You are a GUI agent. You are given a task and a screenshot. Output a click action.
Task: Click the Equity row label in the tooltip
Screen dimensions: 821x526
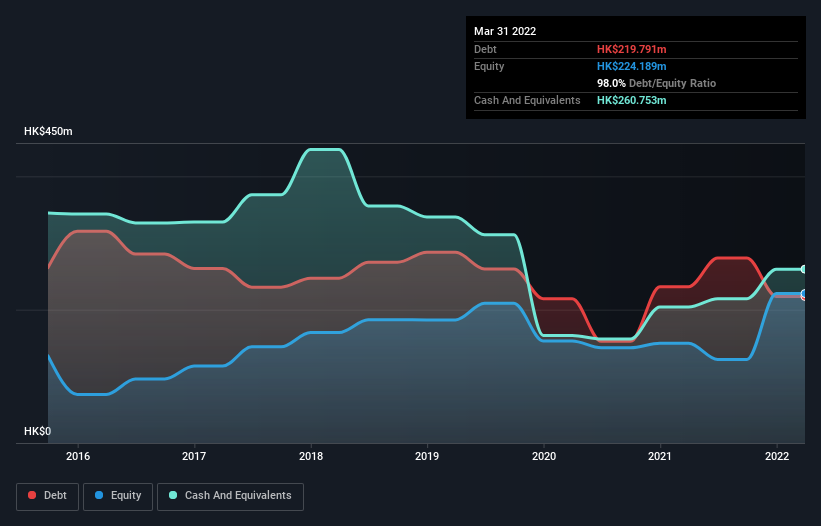(489, 66)
